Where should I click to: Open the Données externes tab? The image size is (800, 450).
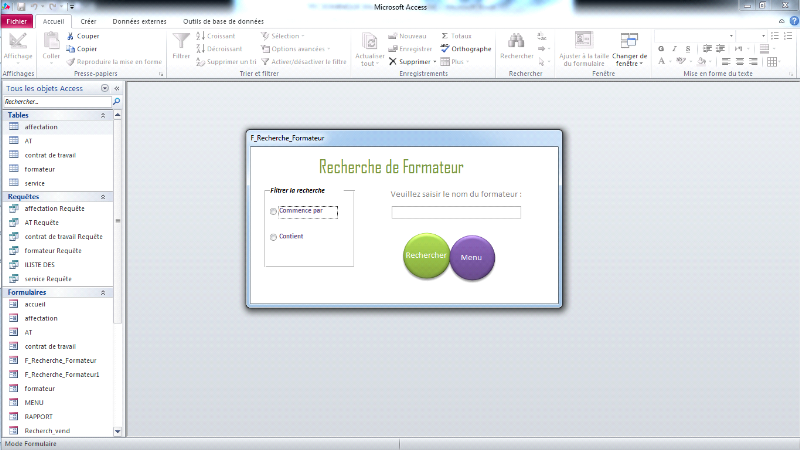point(139,20)
